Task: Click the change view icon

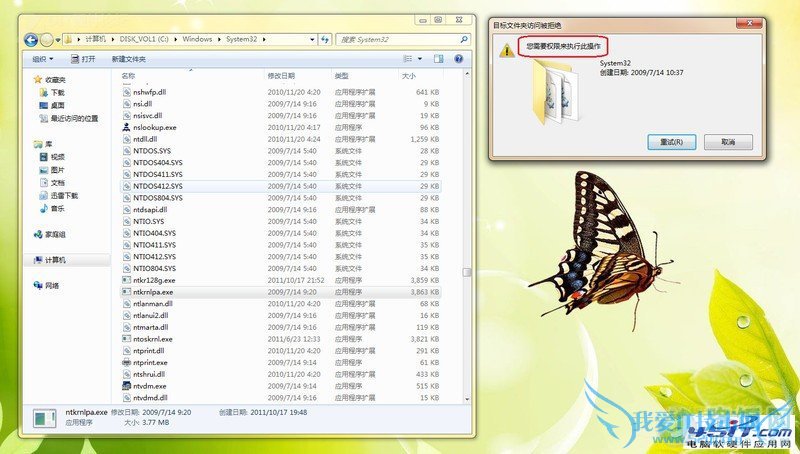Action: [x=408, y=59]
